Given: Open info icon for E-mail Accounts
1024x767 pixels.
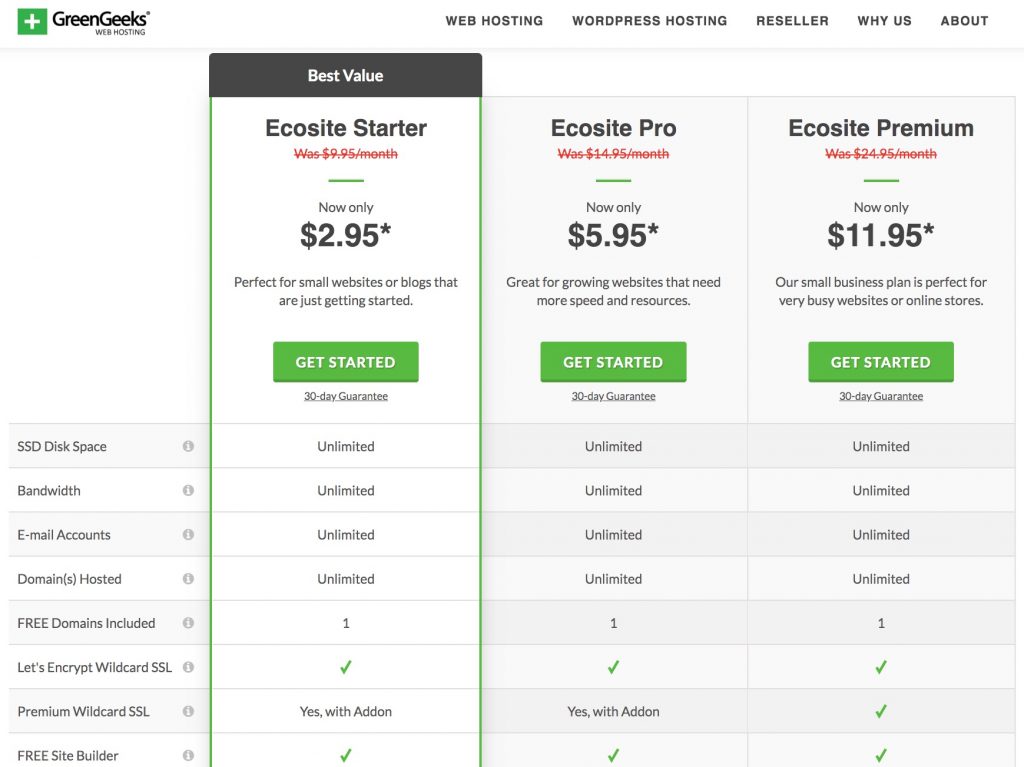Looking at the screenshot, I should [188, 535].
